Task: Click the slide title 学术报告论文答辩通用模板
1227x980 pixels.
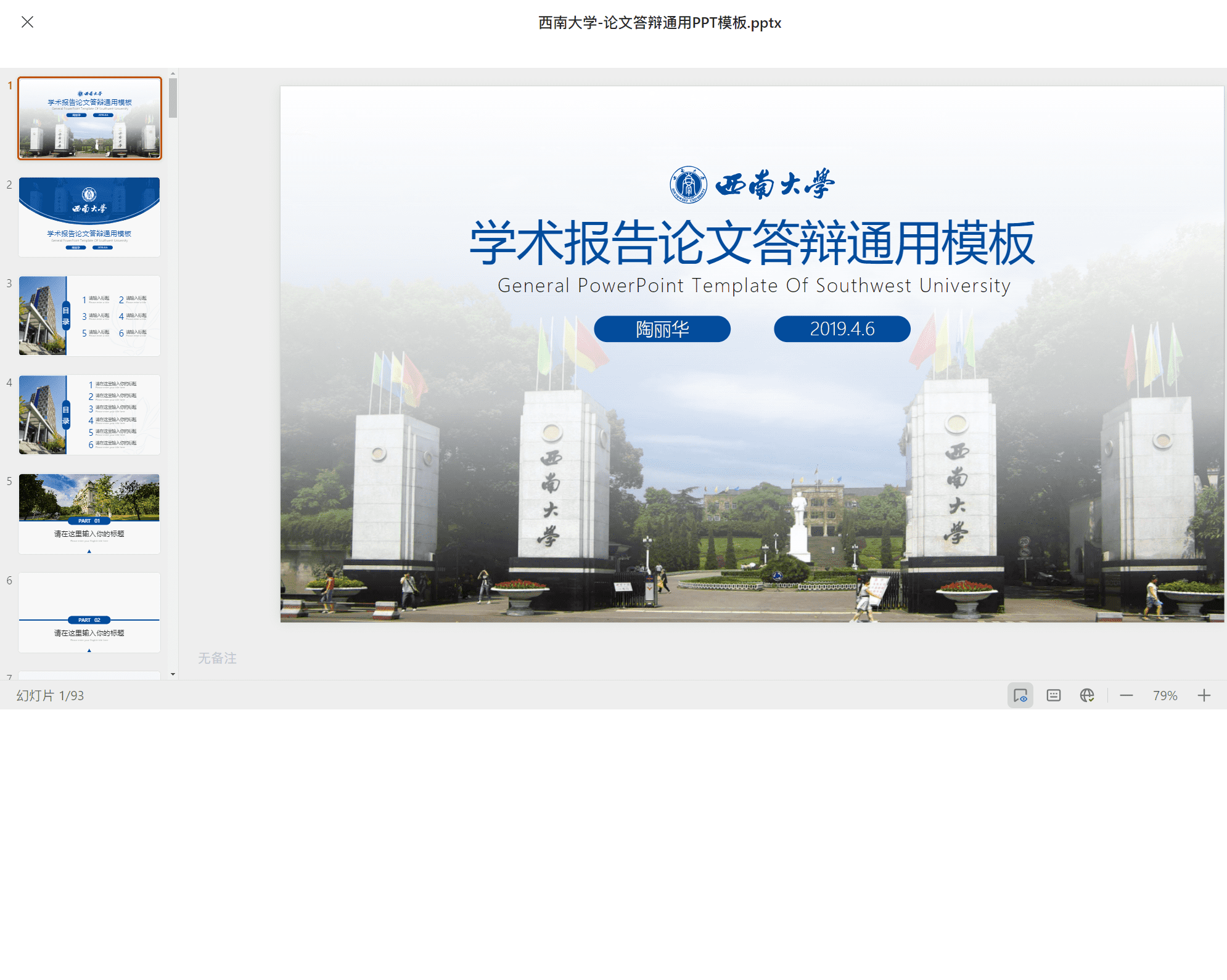Action: (x=752, y=243)
